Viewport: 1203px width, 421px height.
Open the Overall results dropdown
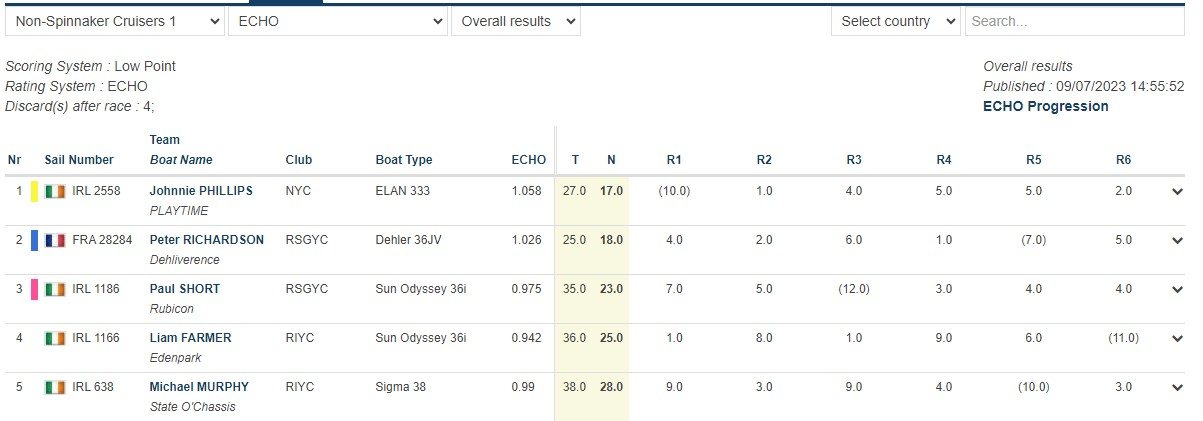[515, 21]
